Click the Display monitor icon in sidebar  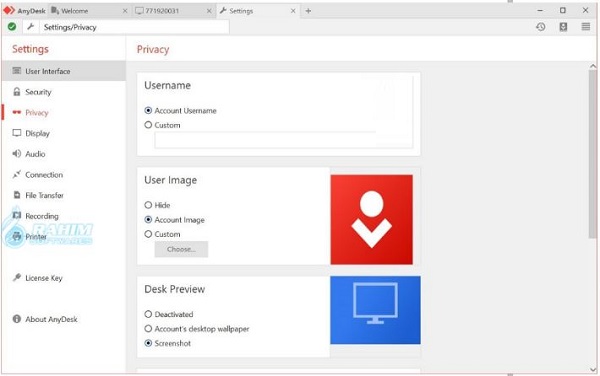[x=16, y=133]
